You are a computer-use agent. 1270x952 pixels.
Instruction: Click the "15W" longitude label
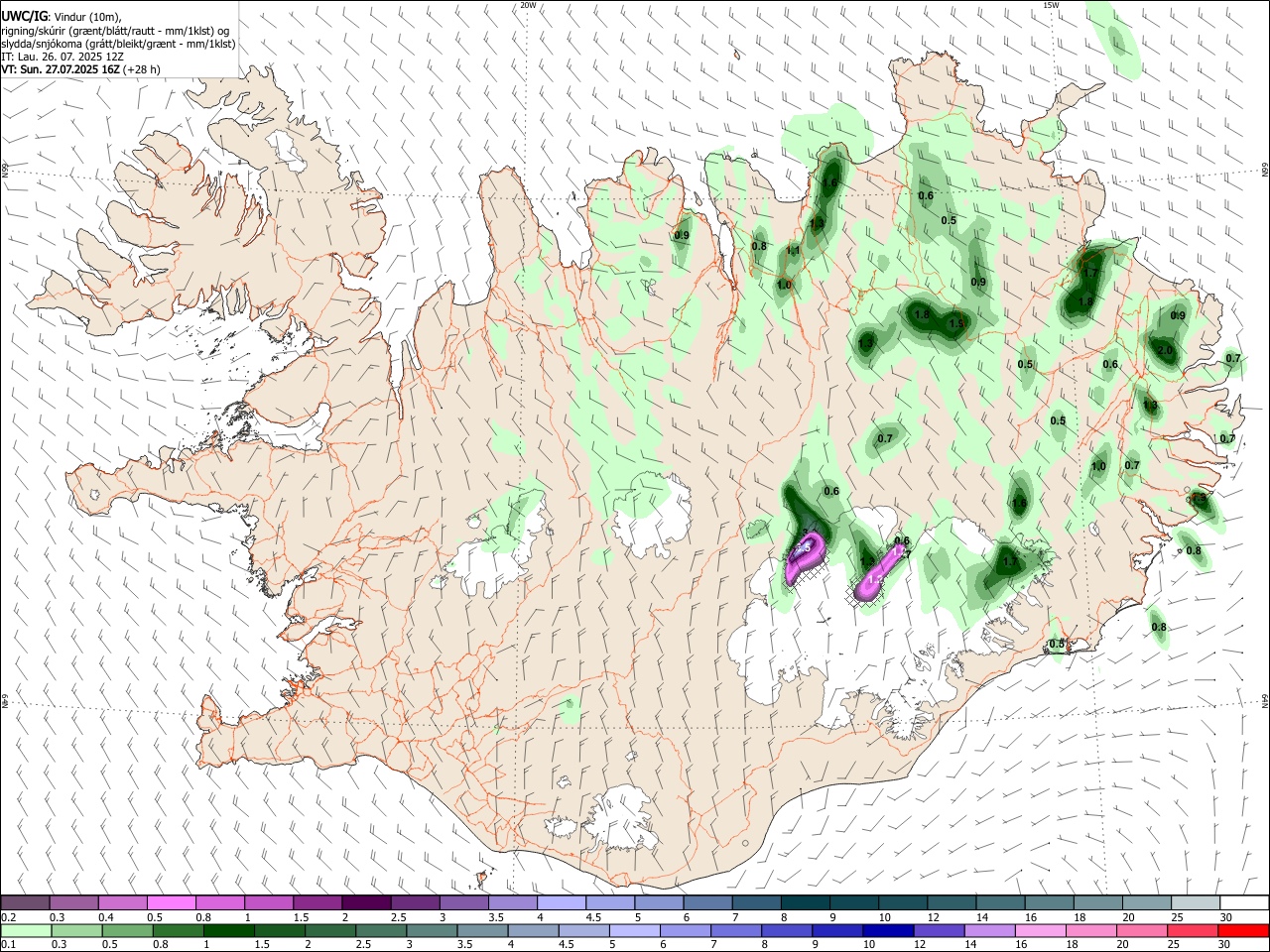pyautogui.click(x=1051, y=5)
